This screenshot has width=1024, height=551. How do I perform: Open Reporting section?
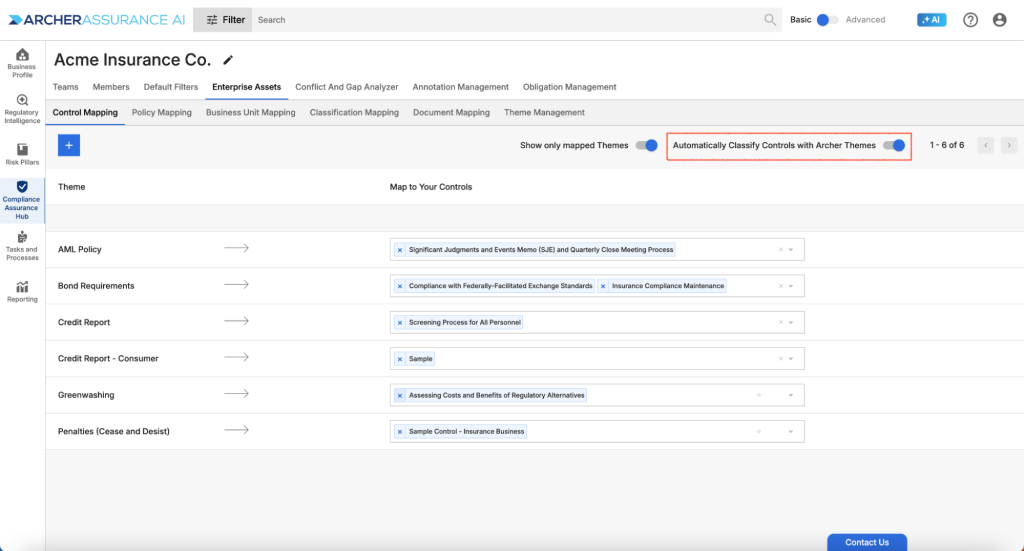[x=22, y=291]
